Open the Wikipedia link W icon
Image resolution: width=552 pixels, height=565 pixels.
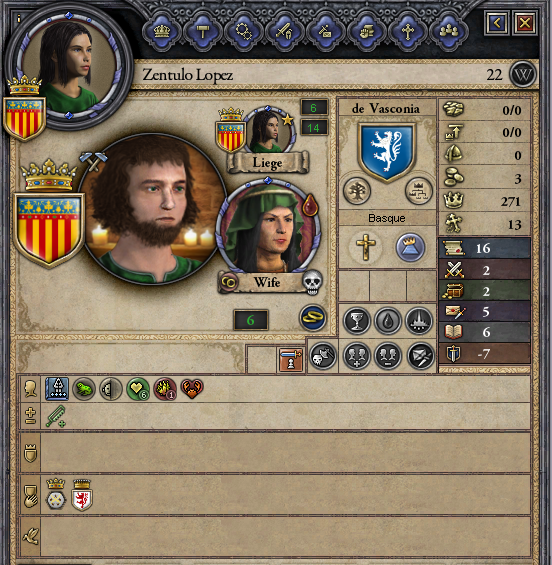(x=523, y=75)
